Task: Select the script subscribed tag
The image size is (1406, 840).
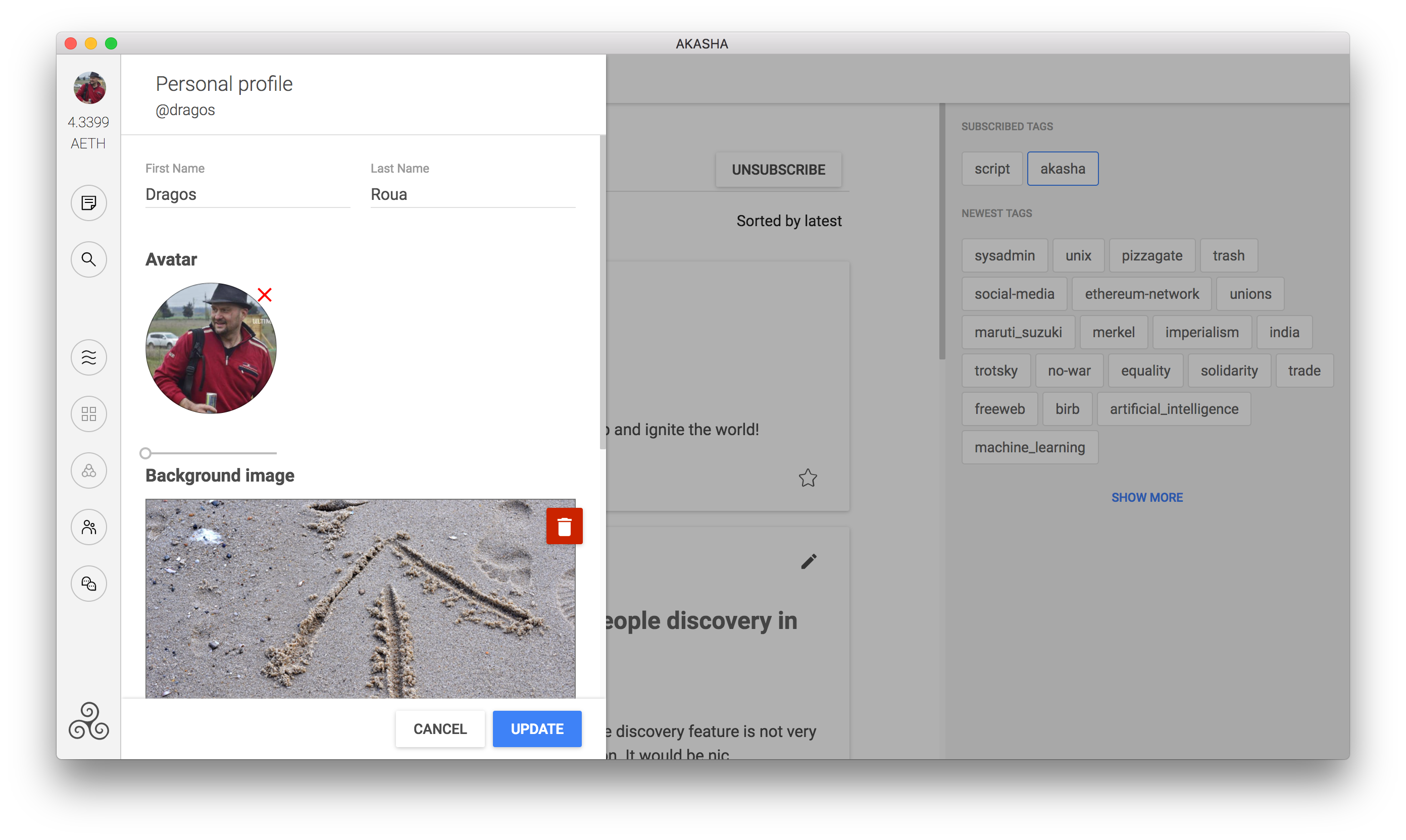Action: tap(991, 169)
